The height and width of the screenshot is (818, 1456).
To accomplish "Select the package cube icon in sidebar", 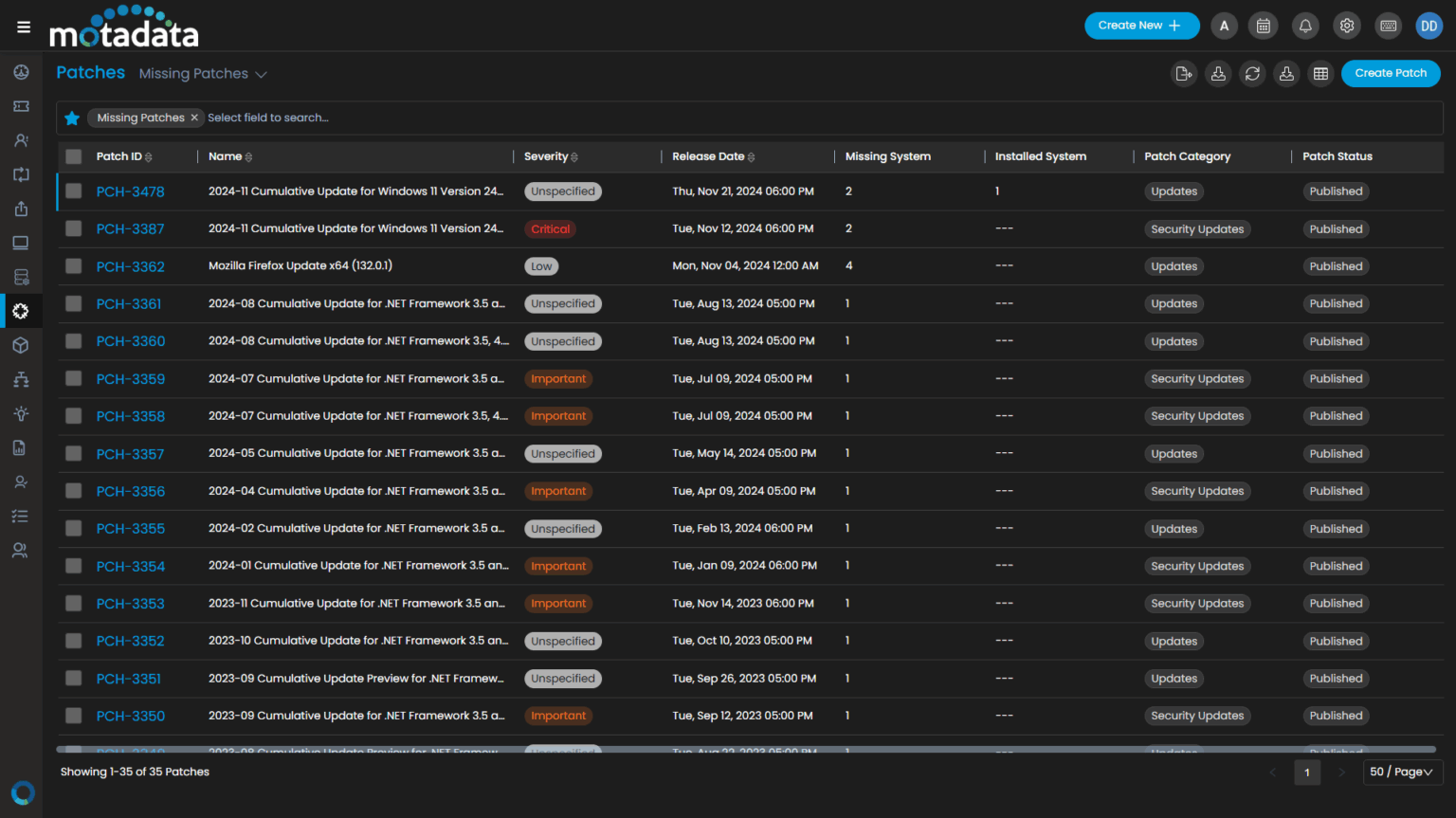I will 20,345.
